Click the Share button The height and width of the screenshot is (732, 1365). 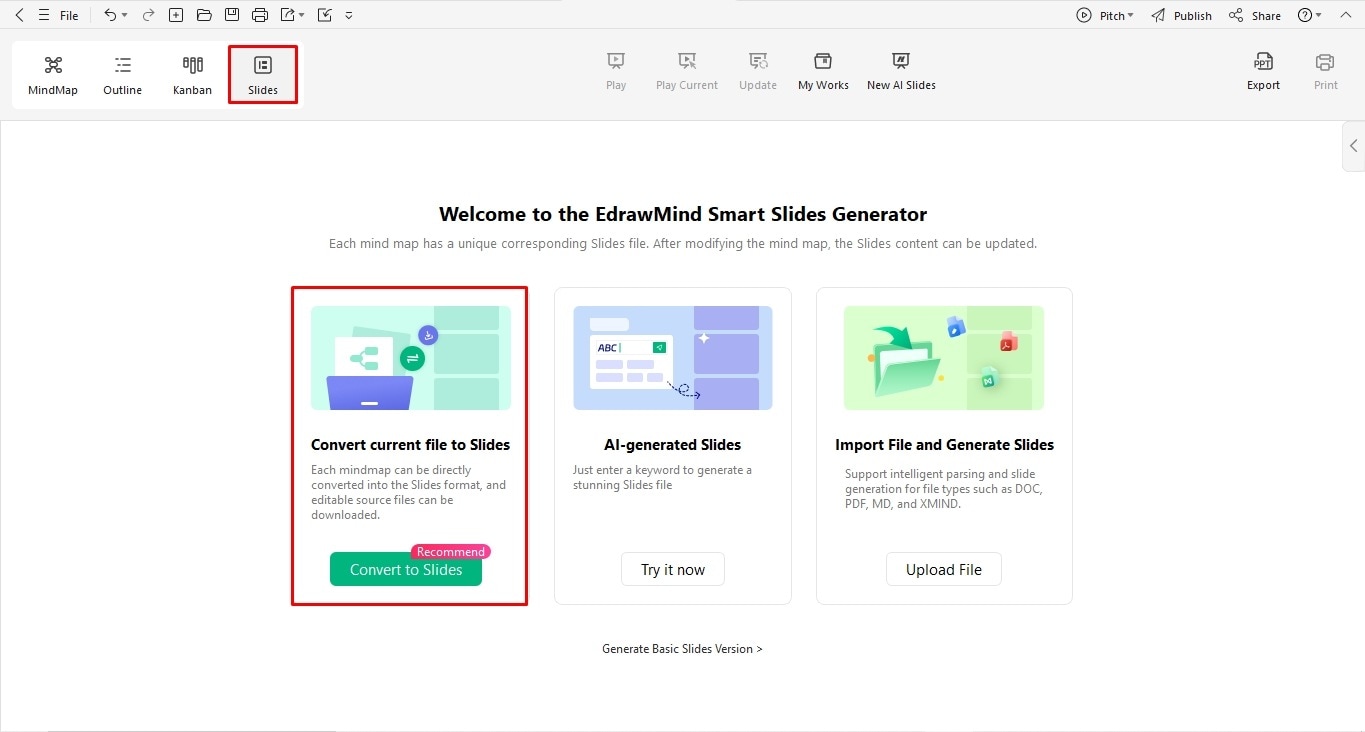(x=1255, y=15)
